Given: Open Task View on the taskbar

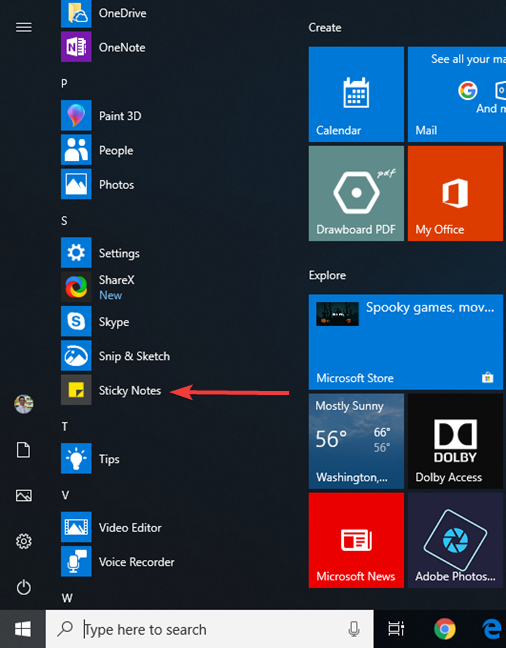Looking at the screenshot, I should (396, 629).
